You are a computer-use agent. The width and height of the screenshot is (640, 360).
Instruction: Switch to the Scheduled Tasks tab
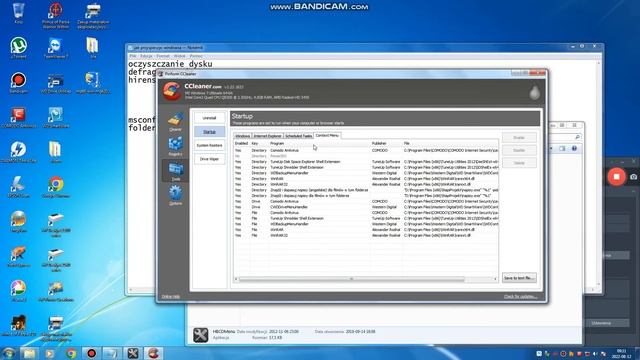point(298,136)
